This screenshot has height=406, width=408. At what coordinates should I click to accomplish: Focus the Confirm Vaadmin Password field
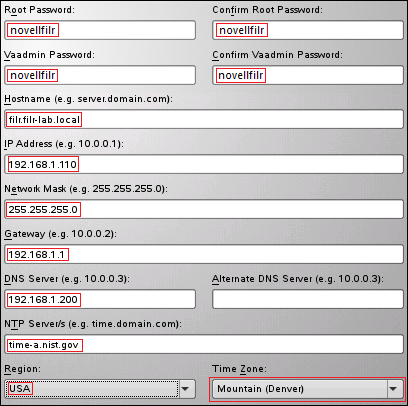308,75
